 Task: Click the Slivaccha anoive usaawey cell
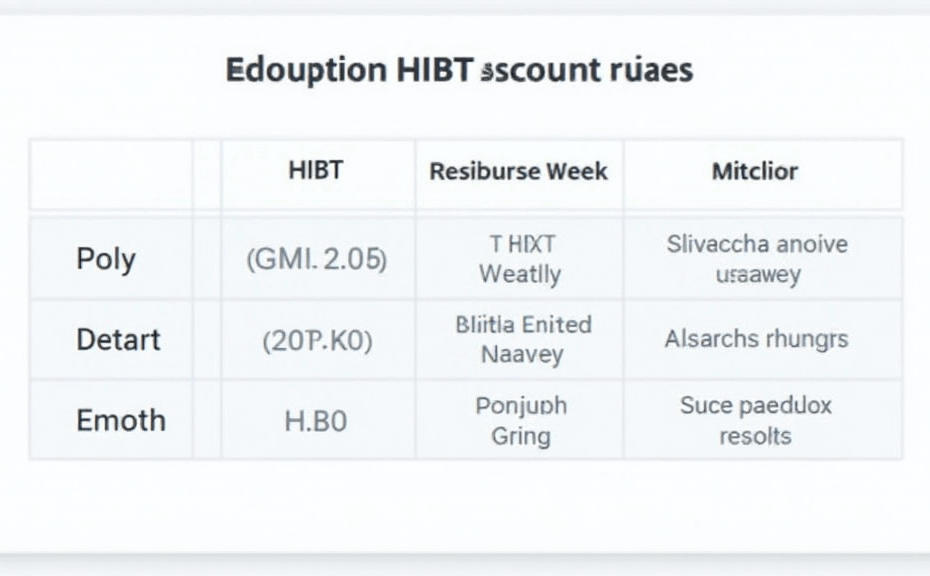pos(757,258)
